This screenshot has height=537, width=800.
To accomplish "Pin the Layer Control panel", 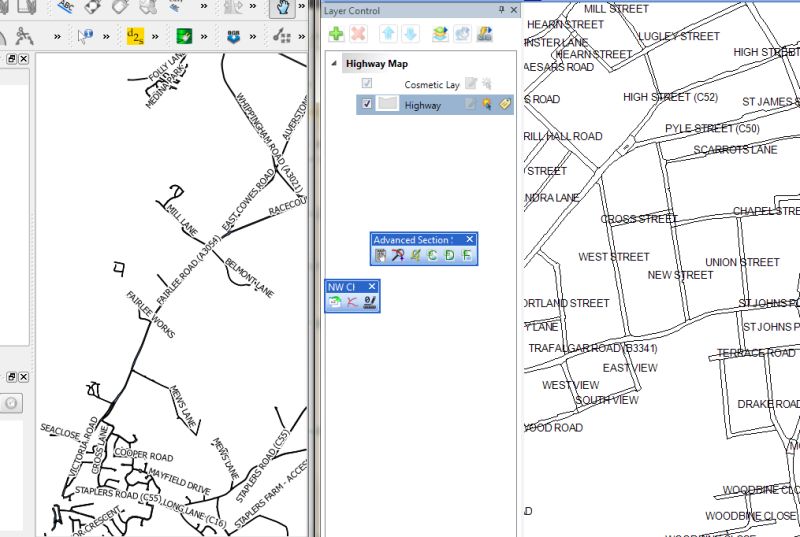I will (x=501, y=10).
